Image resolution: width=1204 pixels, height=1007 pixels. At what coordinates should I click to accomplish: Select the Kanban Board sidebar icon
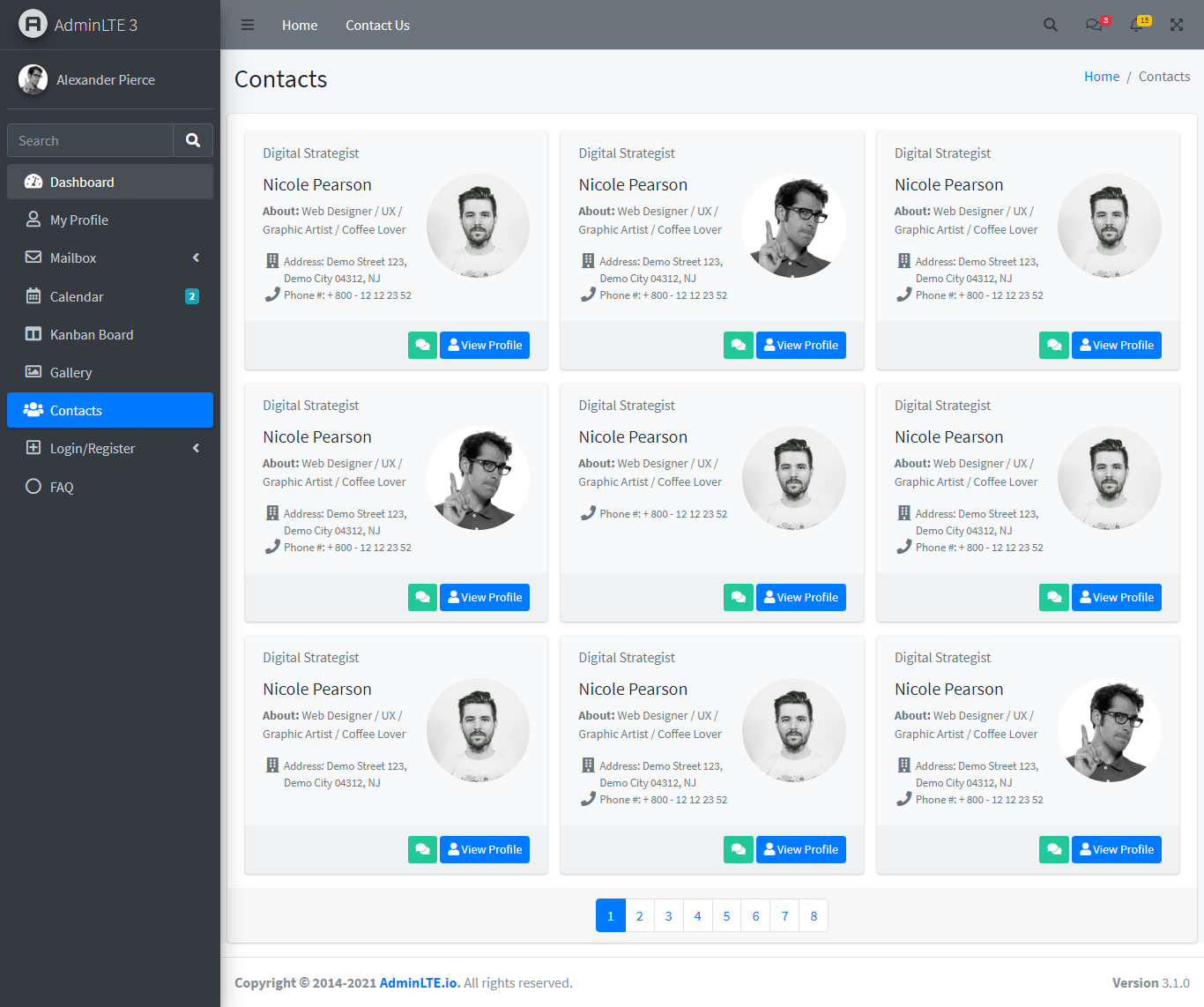click(33, 334)
